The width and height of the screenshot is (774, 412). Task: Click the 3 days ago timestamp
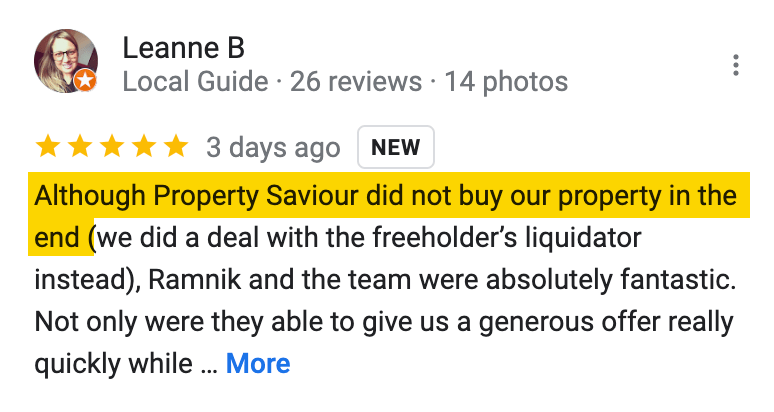coord(273,148)
